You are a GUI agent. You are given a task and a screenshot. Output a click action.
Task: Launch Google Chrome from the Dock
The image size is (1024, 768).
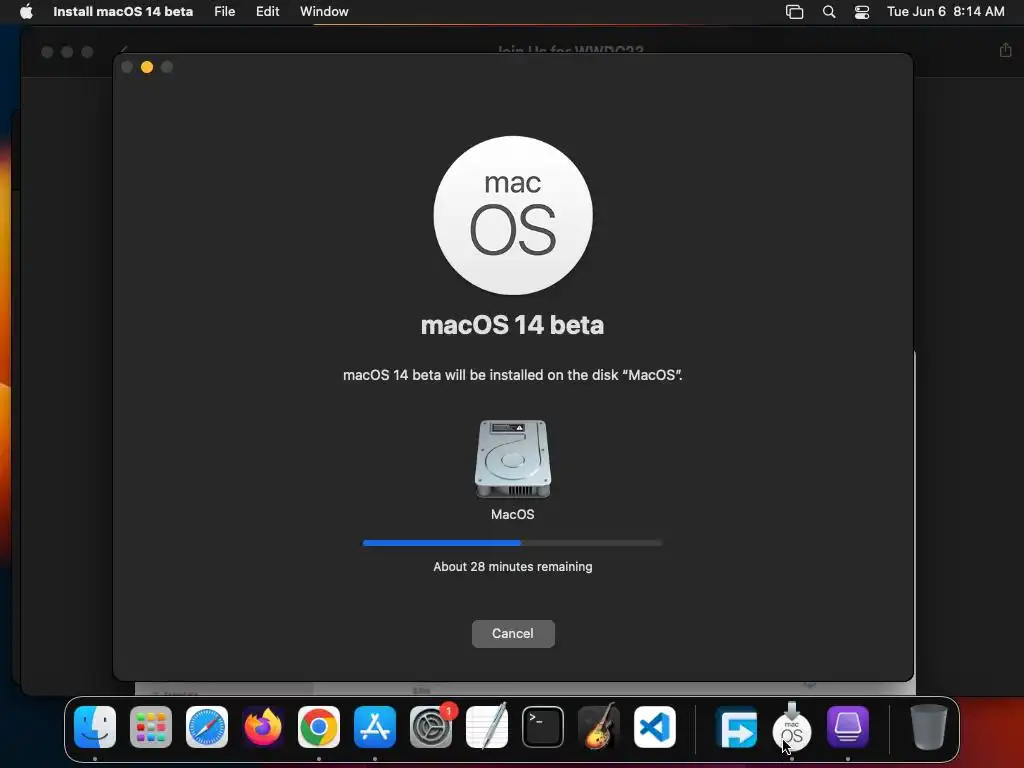[319, 727]
